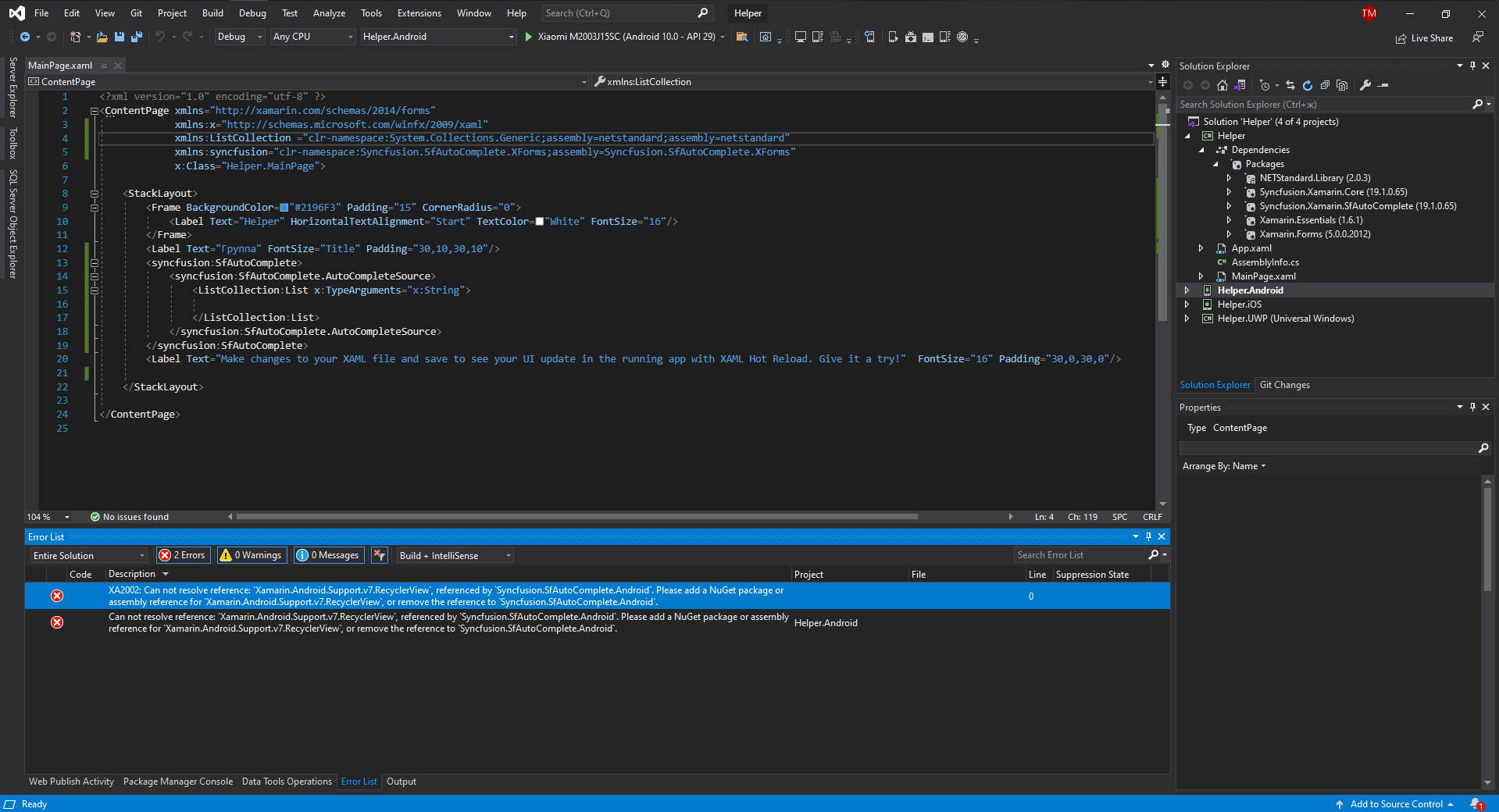Click the Solution Explorer Home icon
1499x812 pixels.
pos(1222,85)
